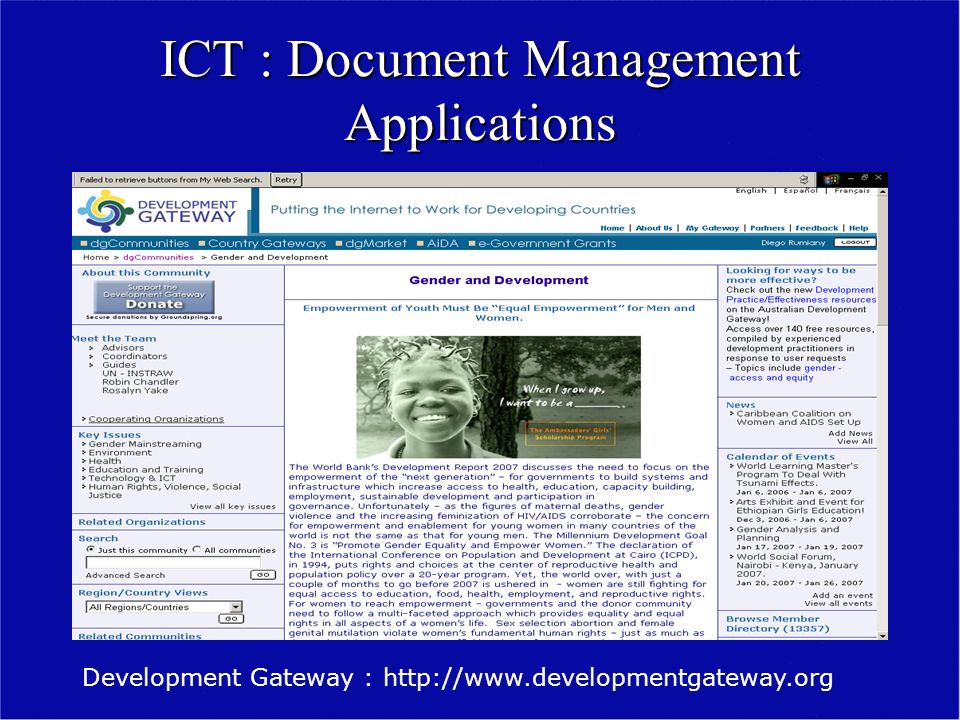Open Development Practice/Effectiveness resources link
The image size is (960, 720).
pyautogui.click(x=801, y=295)
